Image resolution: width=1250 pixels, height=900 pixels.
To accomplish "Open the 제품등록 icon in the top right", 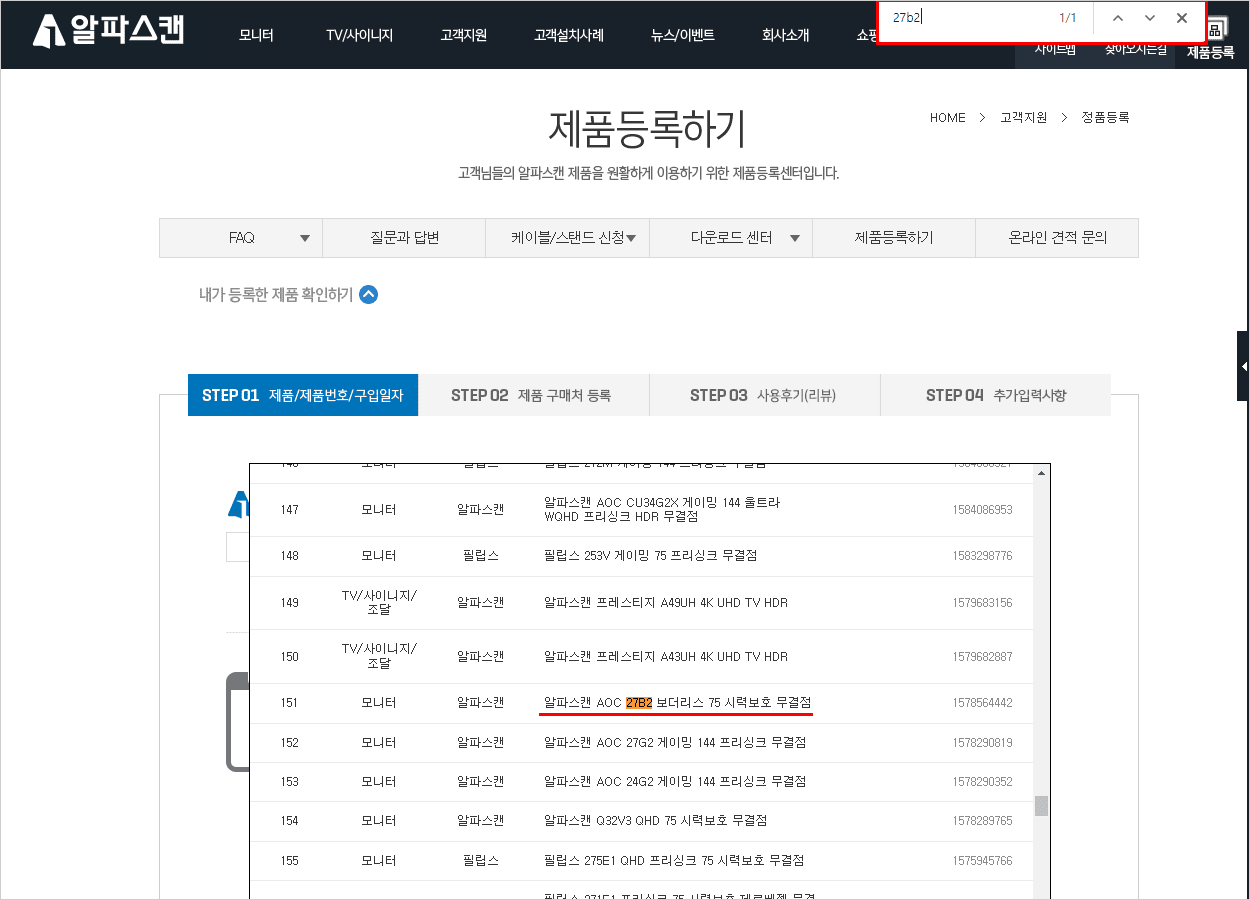I will pyautogui.click(x=1211, y=40).
